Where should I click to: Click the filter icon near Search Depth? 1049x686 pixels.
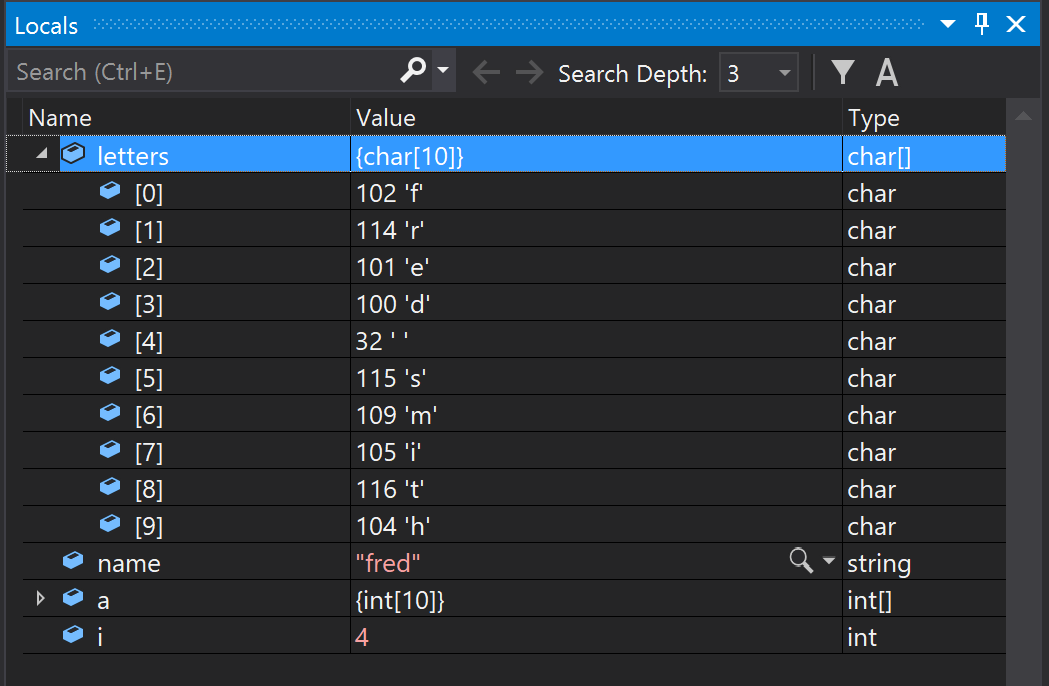coord(843,70)
